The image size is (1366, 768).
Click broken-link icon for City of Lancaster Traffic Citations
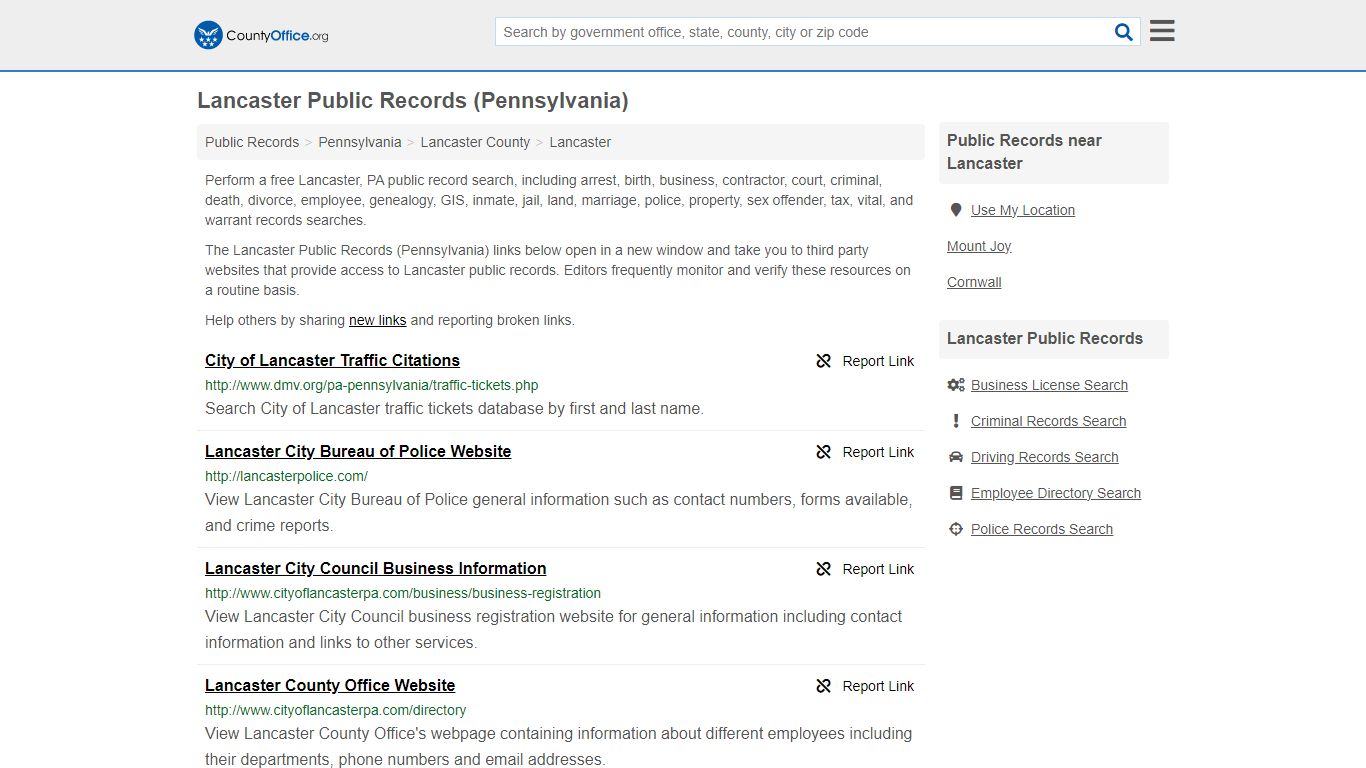pyautogui.click(x=824, y=361)
